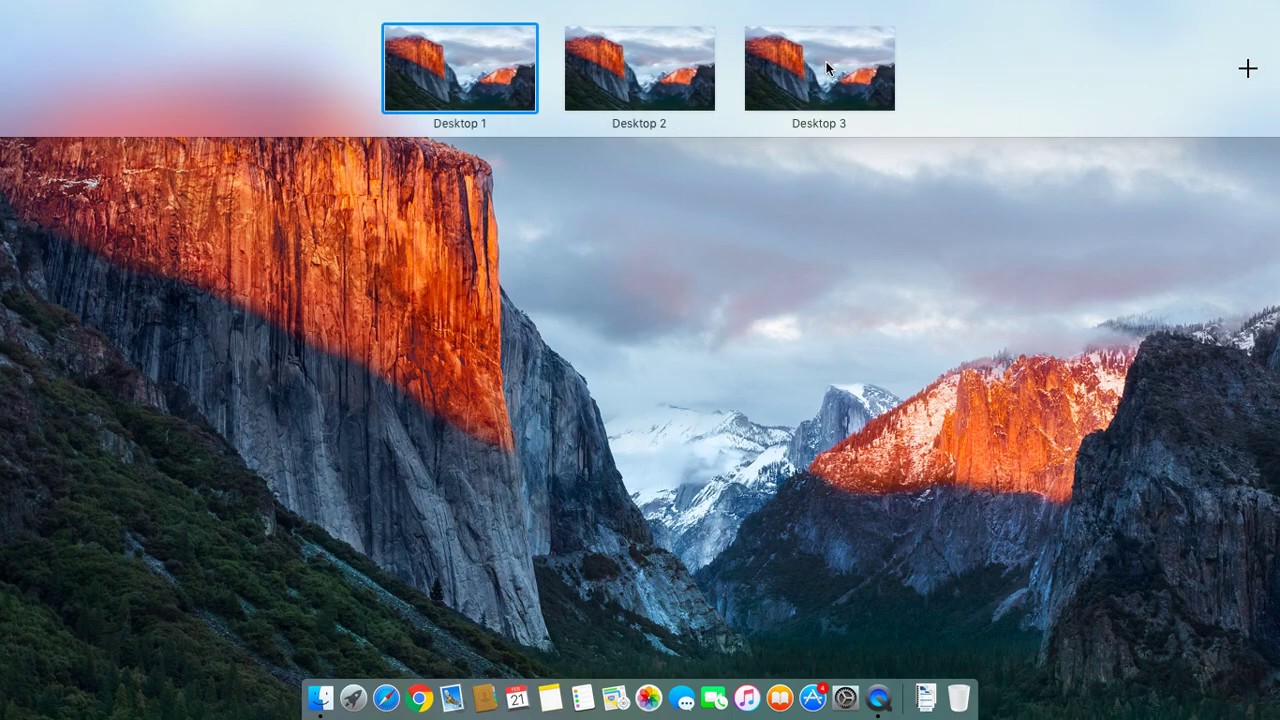Switch to Desktop 2 thumbnail
This screenshot has height=720, width=1280.
pos(640,68)
